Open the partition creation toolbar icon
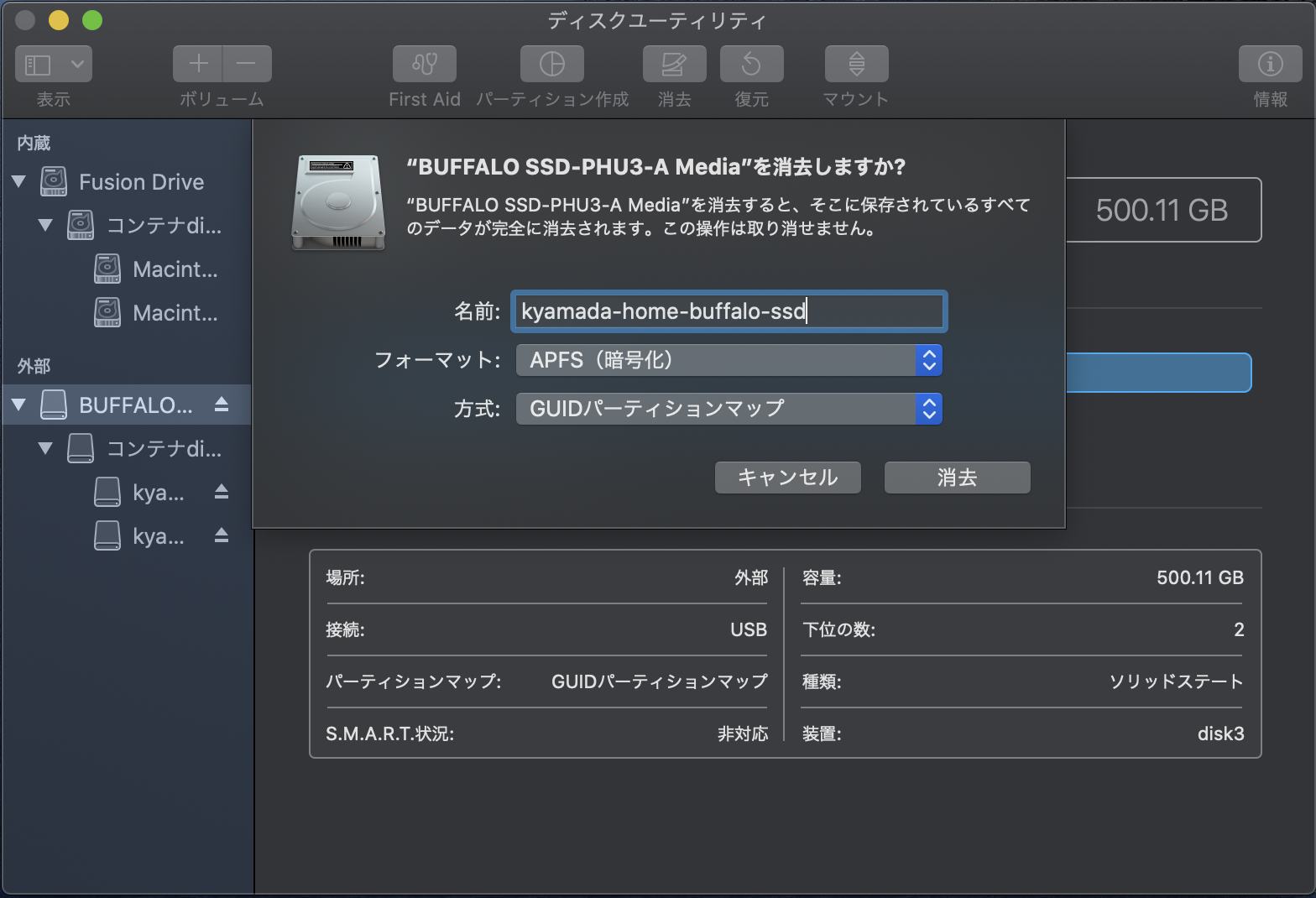The height and width of the screenshot is (898, 1316). point(552,64)
